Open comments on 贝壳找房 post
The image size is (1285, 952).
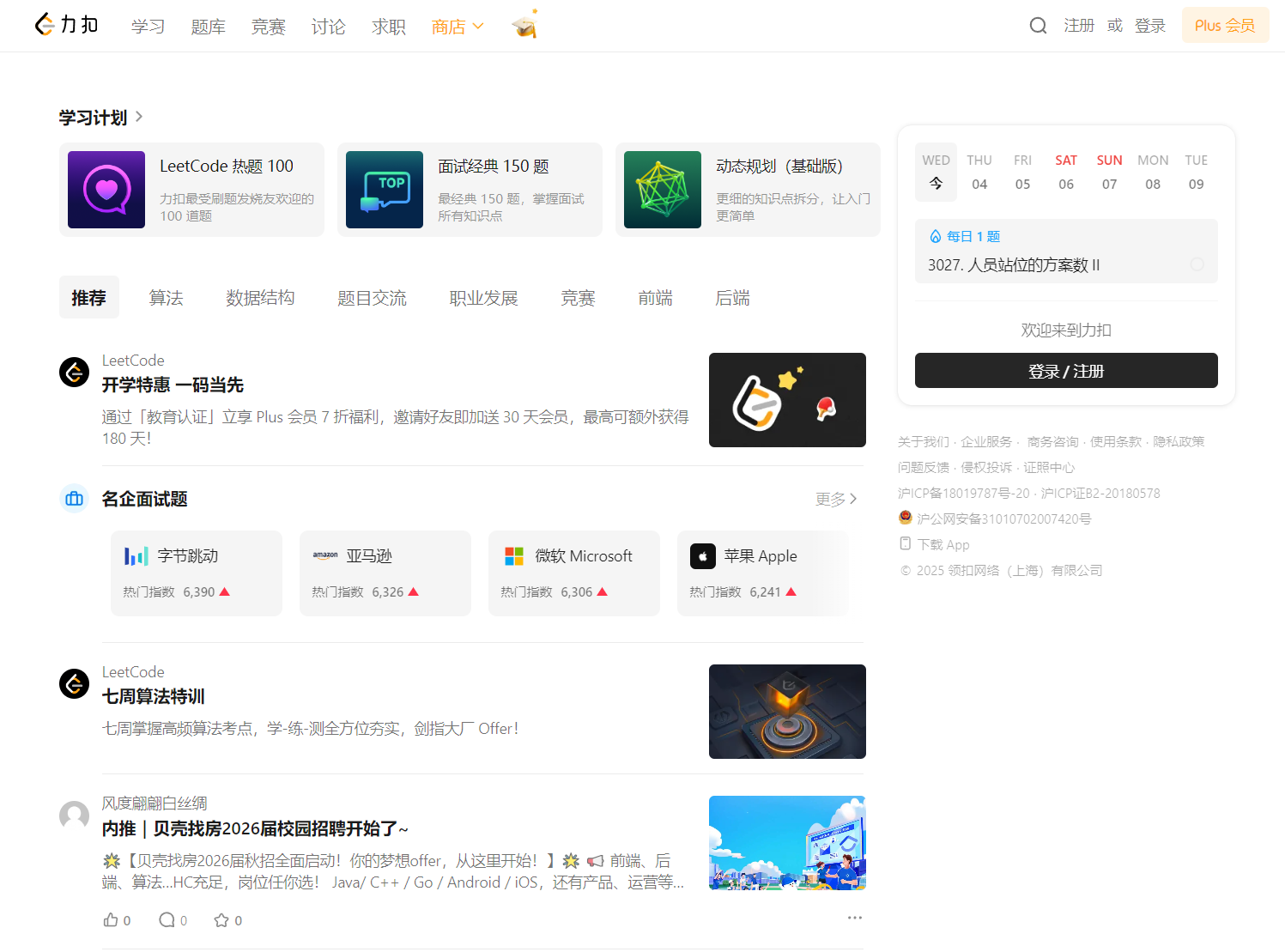point(167,920)
